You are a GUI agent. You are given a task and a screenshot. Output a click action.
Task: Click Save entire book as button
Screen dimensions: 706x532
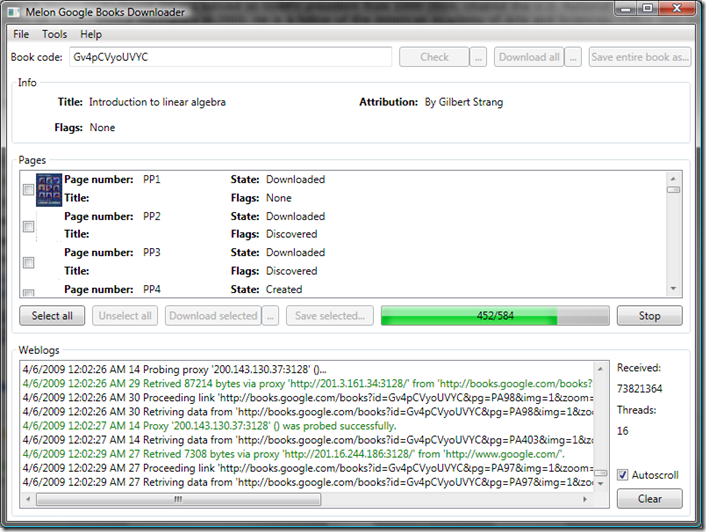(x=640, y=57)
